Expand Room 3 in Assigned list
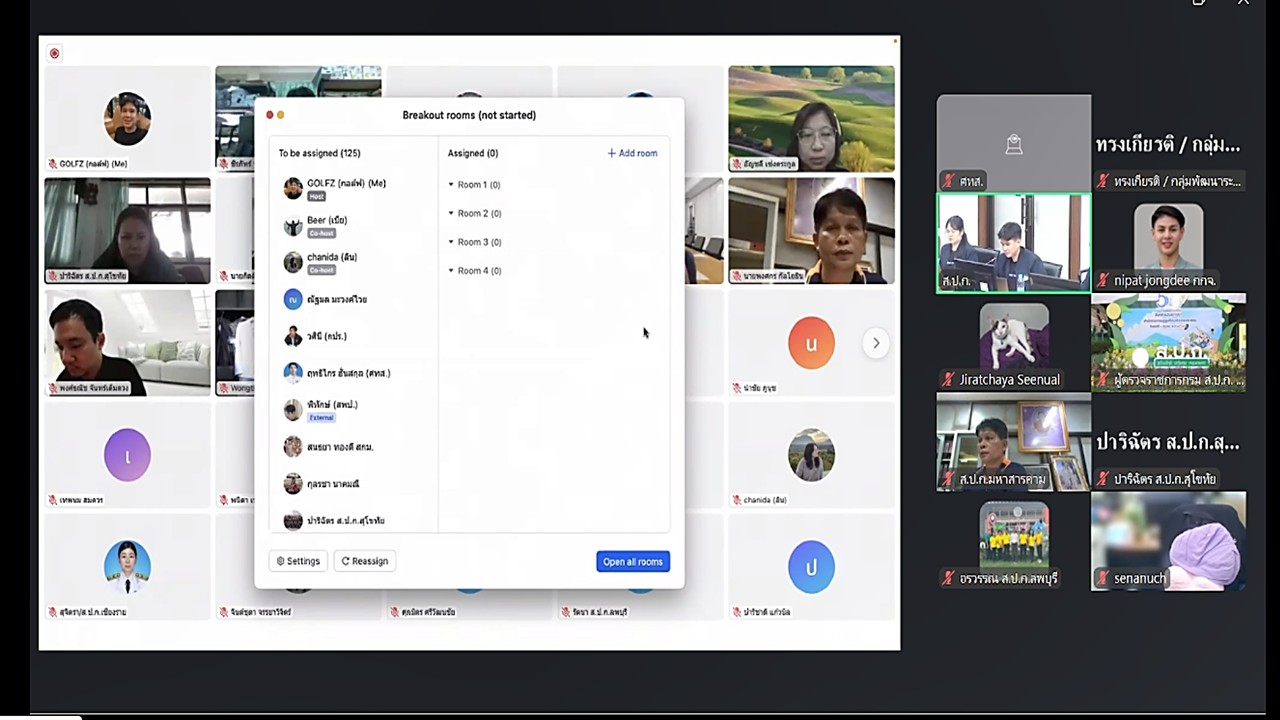This screenshot has width=1280, height=720. 474,242
